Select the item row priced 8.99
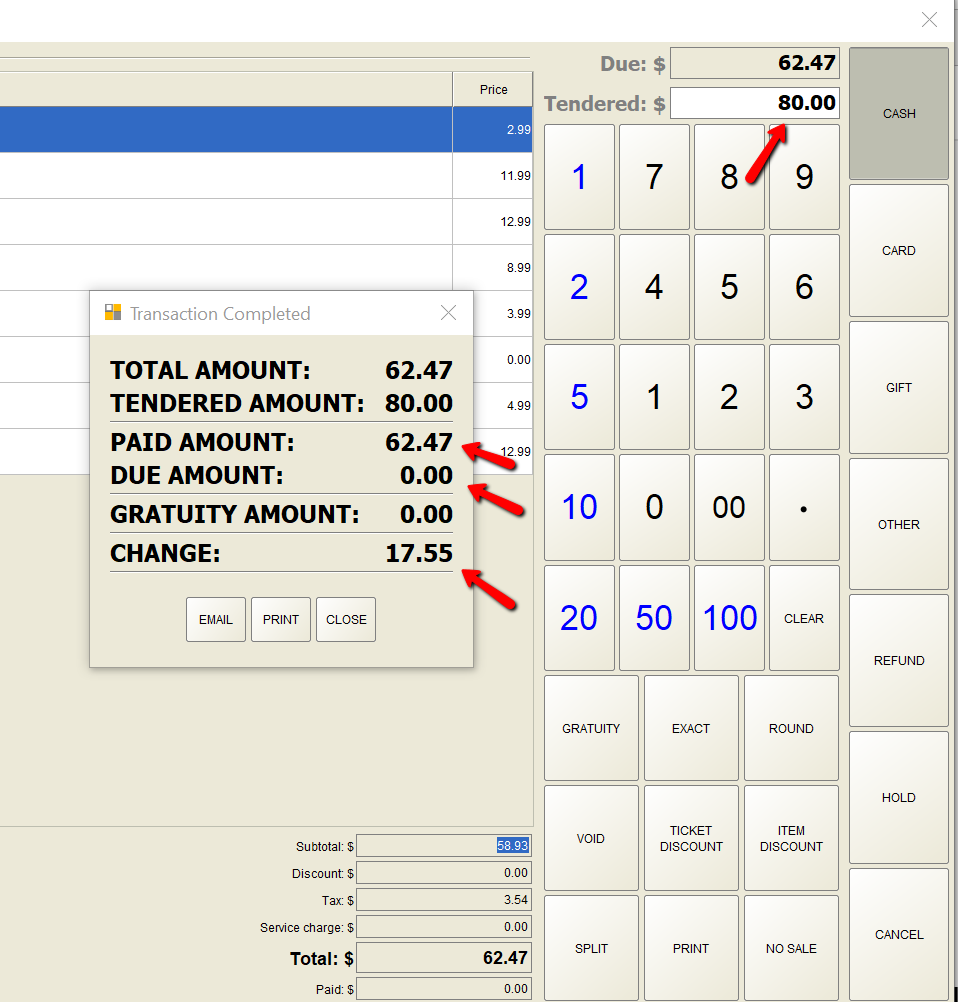 point(266,267)
